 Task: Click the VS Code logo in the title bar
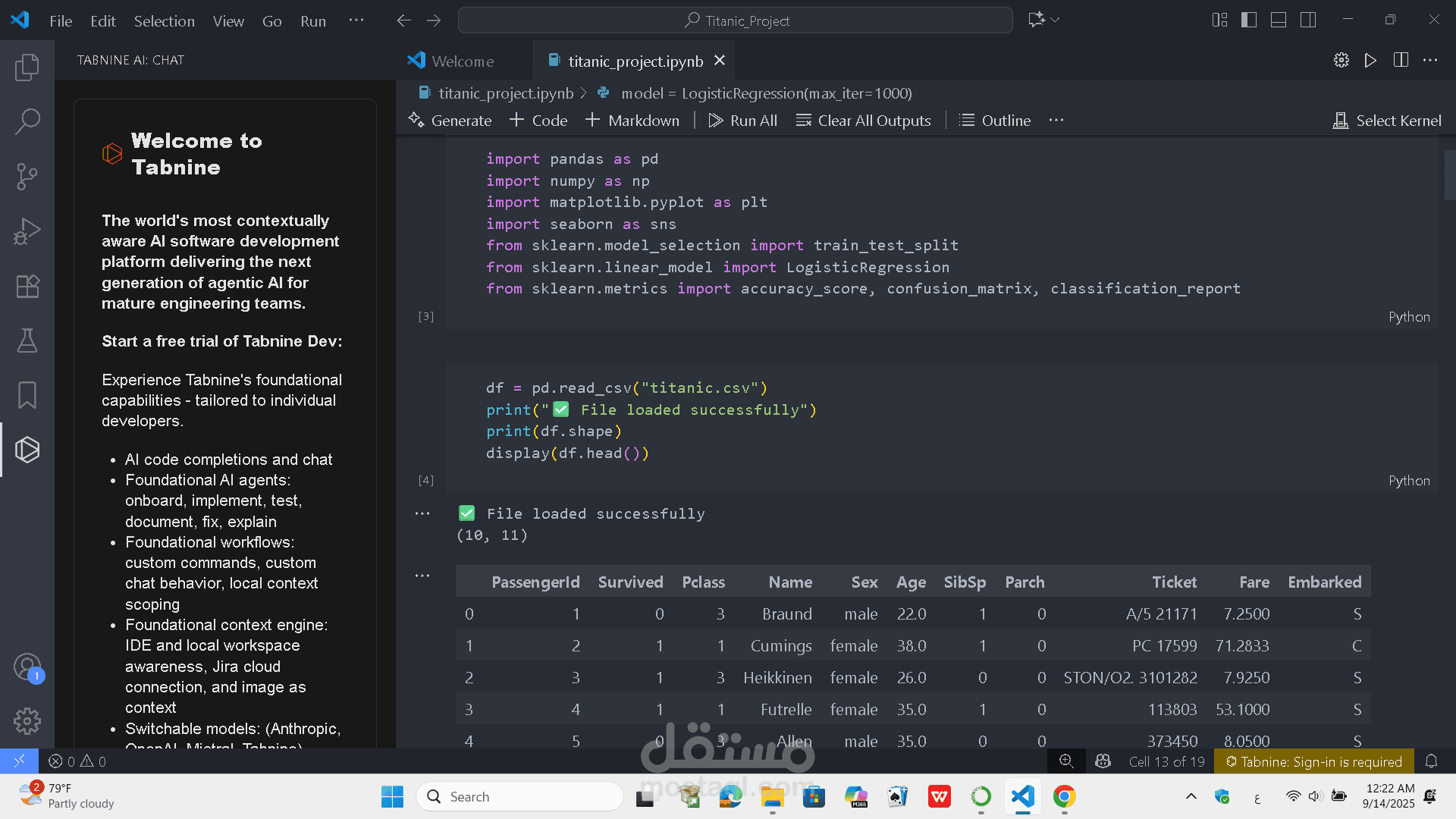20,20
